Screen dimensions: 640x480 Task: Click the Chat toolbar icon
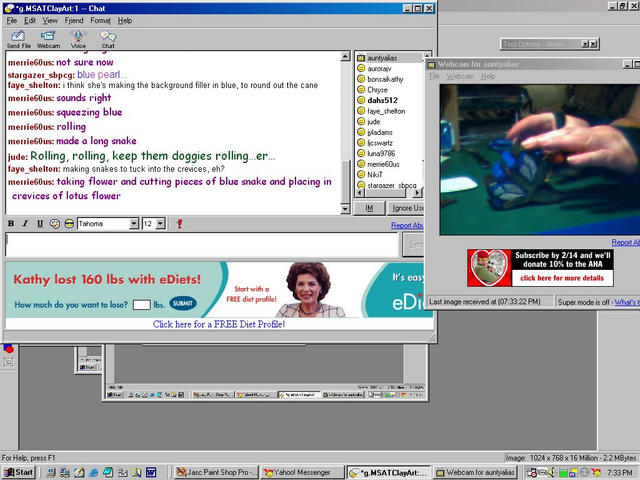coord(108,40)
